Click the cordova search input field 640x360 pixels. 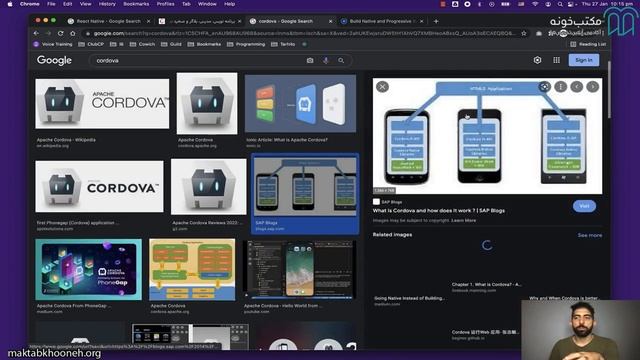tap(199, 60)
